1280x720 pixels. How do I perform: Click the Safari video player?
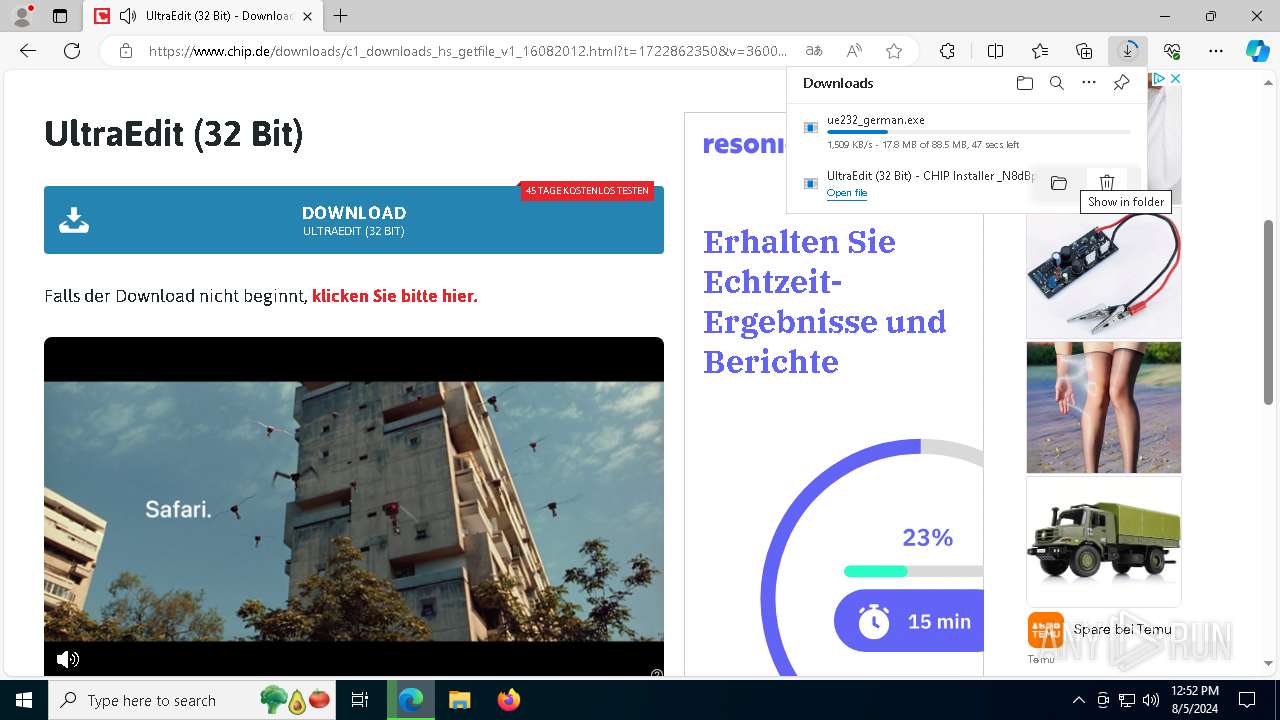354,508
